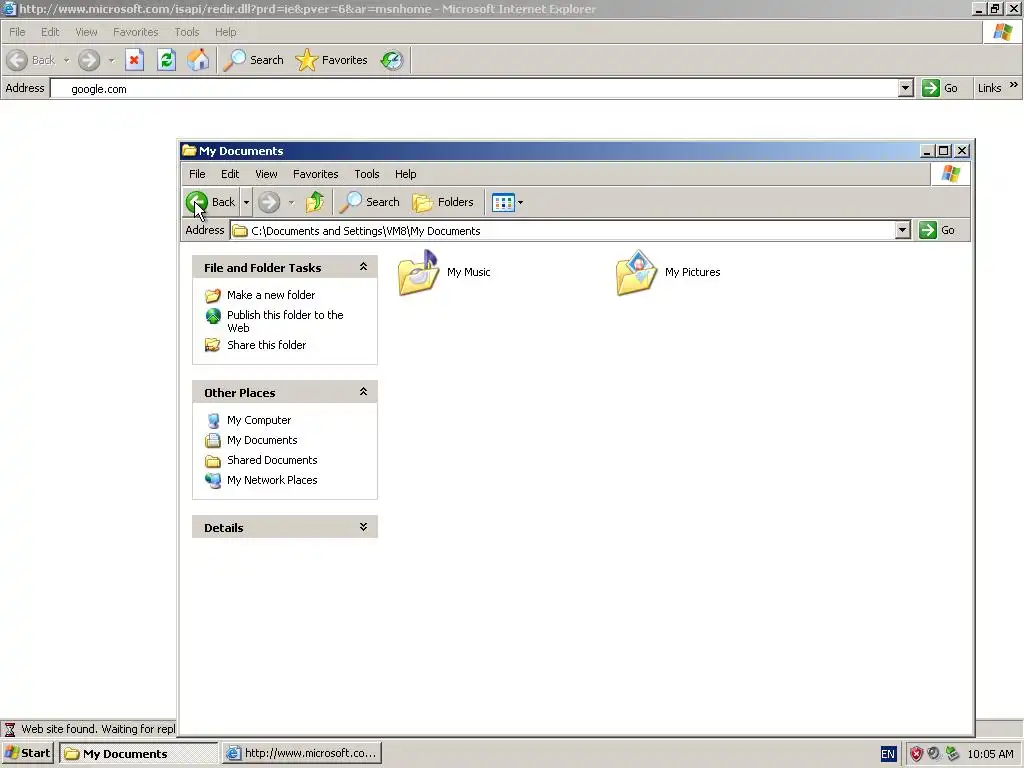Open the Forward history dropdown in My Documents
Image resolution: width=1024 pixels, height=768 pixels.
(291, 202)
